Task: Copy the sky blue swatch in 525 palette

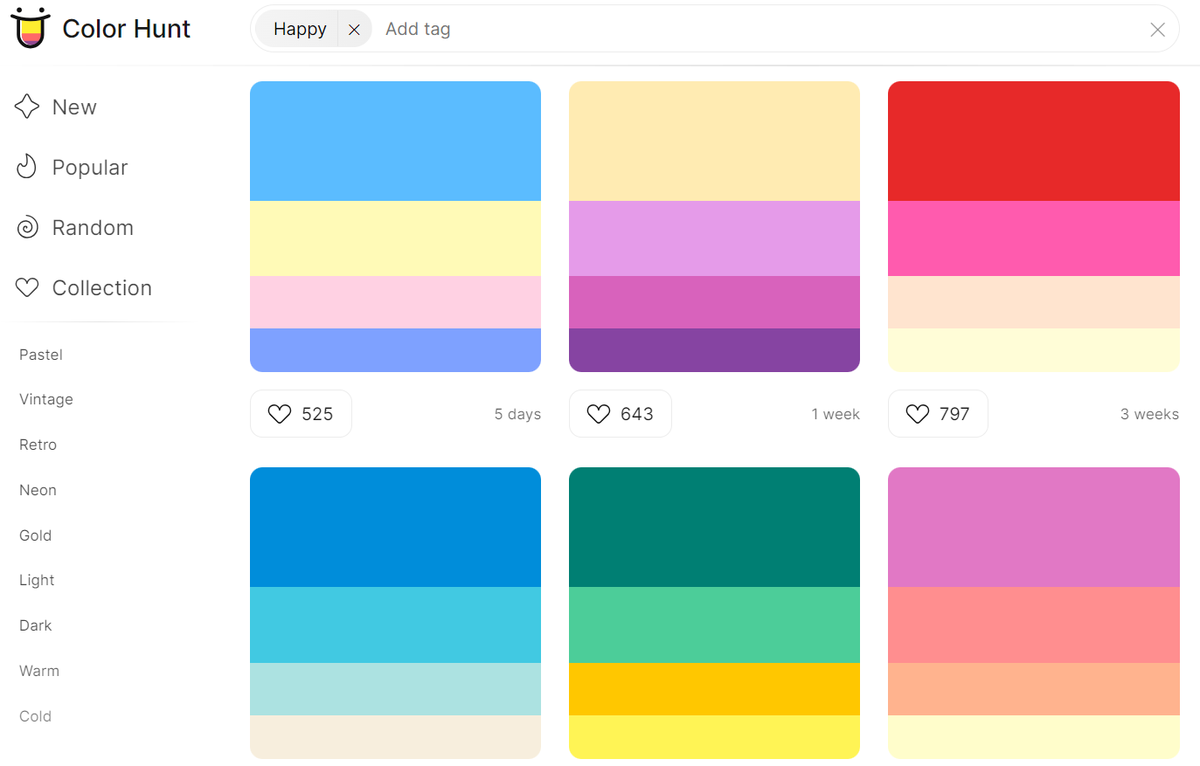Action: point(395,141)
